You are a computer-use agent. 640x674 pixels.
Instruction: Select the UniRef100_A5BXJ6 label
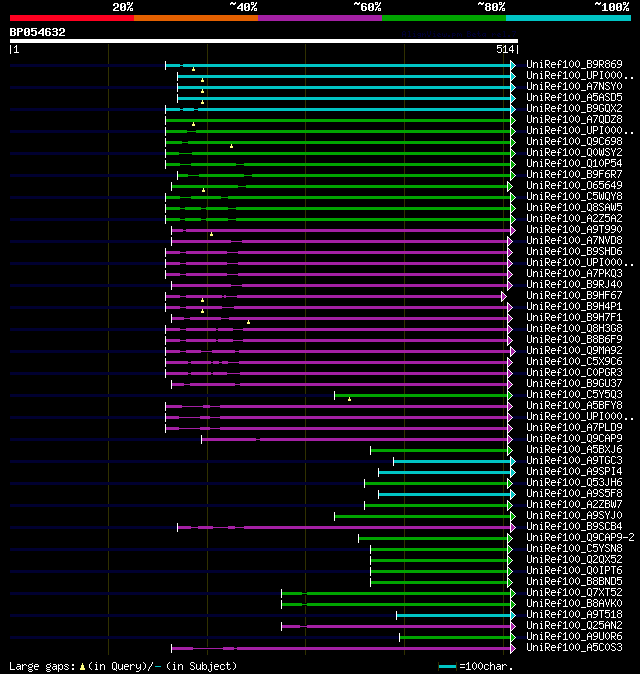[574, 450]
